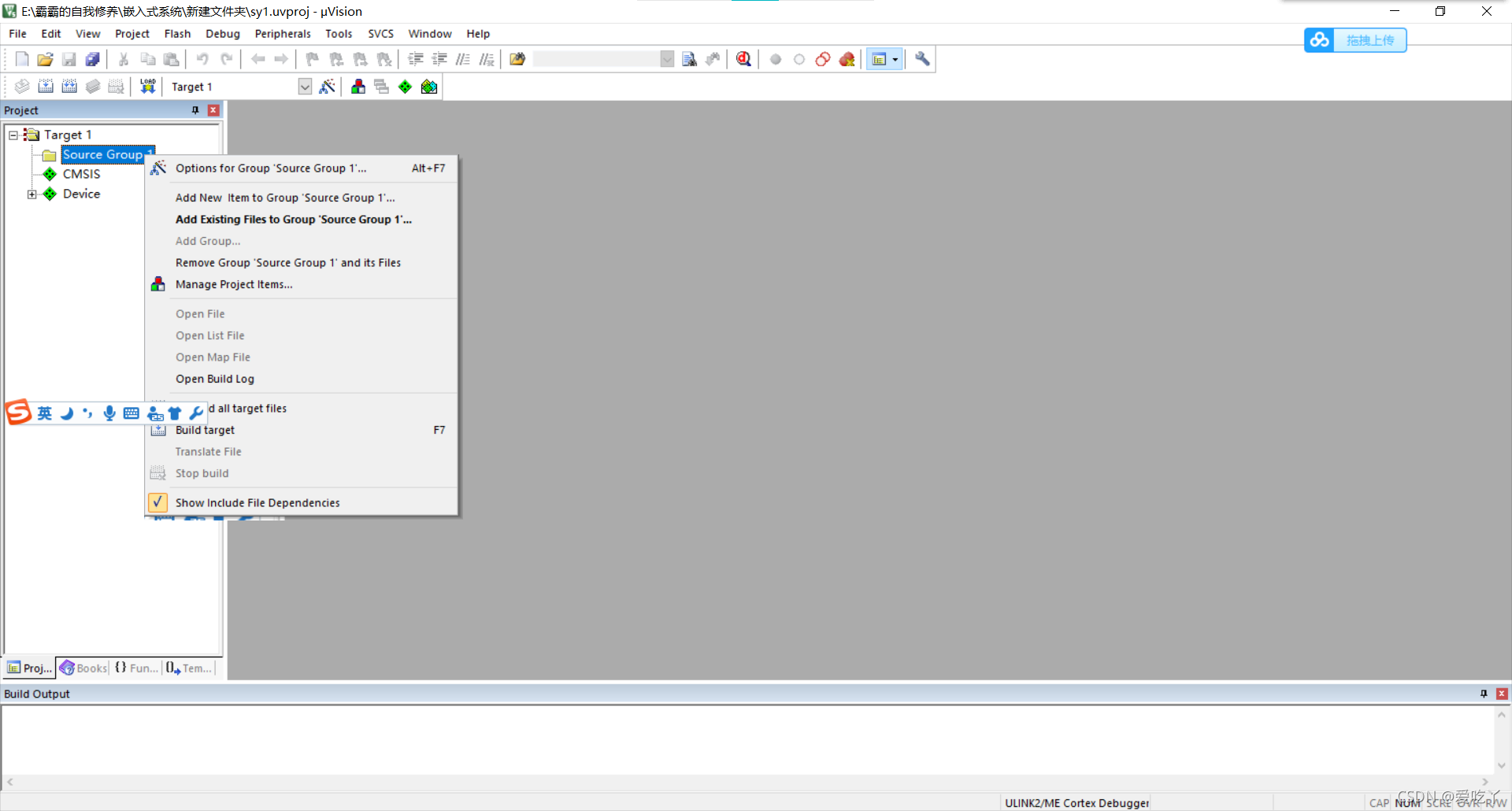Click the Build Output vertical scrollbar
This screenshot has height=811, width=1512.
[x=1502, y=740]
